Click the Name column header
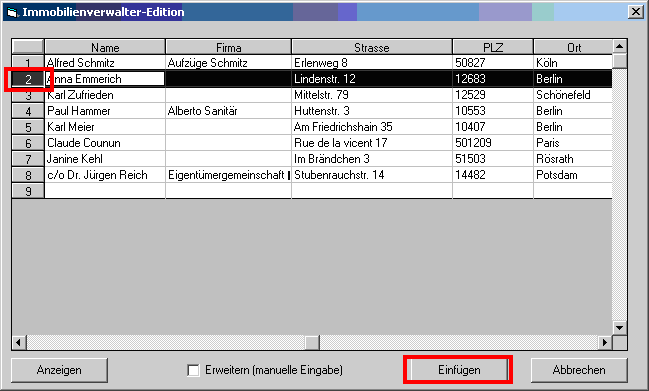Viewport: 649px width, 391px height. coord(105,47)
